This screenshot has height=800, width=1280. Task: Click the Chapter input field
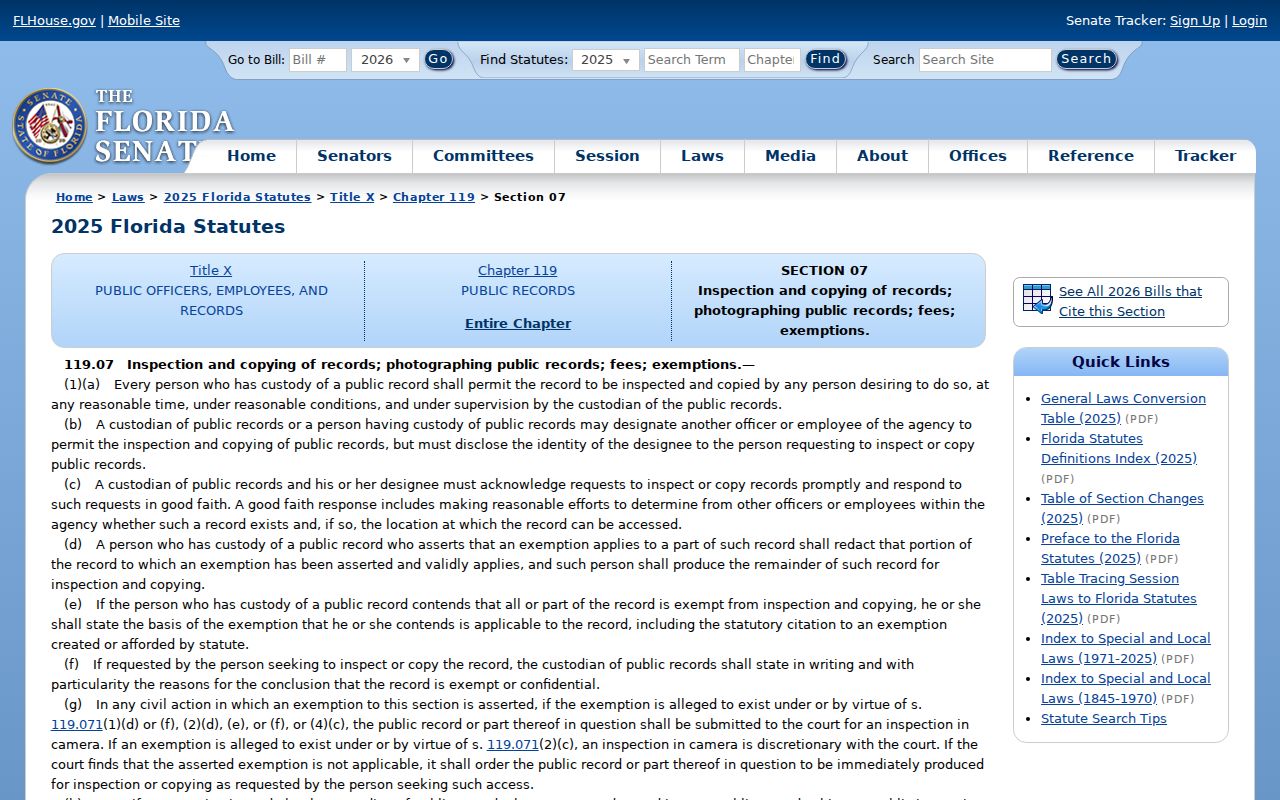(772, 60)
